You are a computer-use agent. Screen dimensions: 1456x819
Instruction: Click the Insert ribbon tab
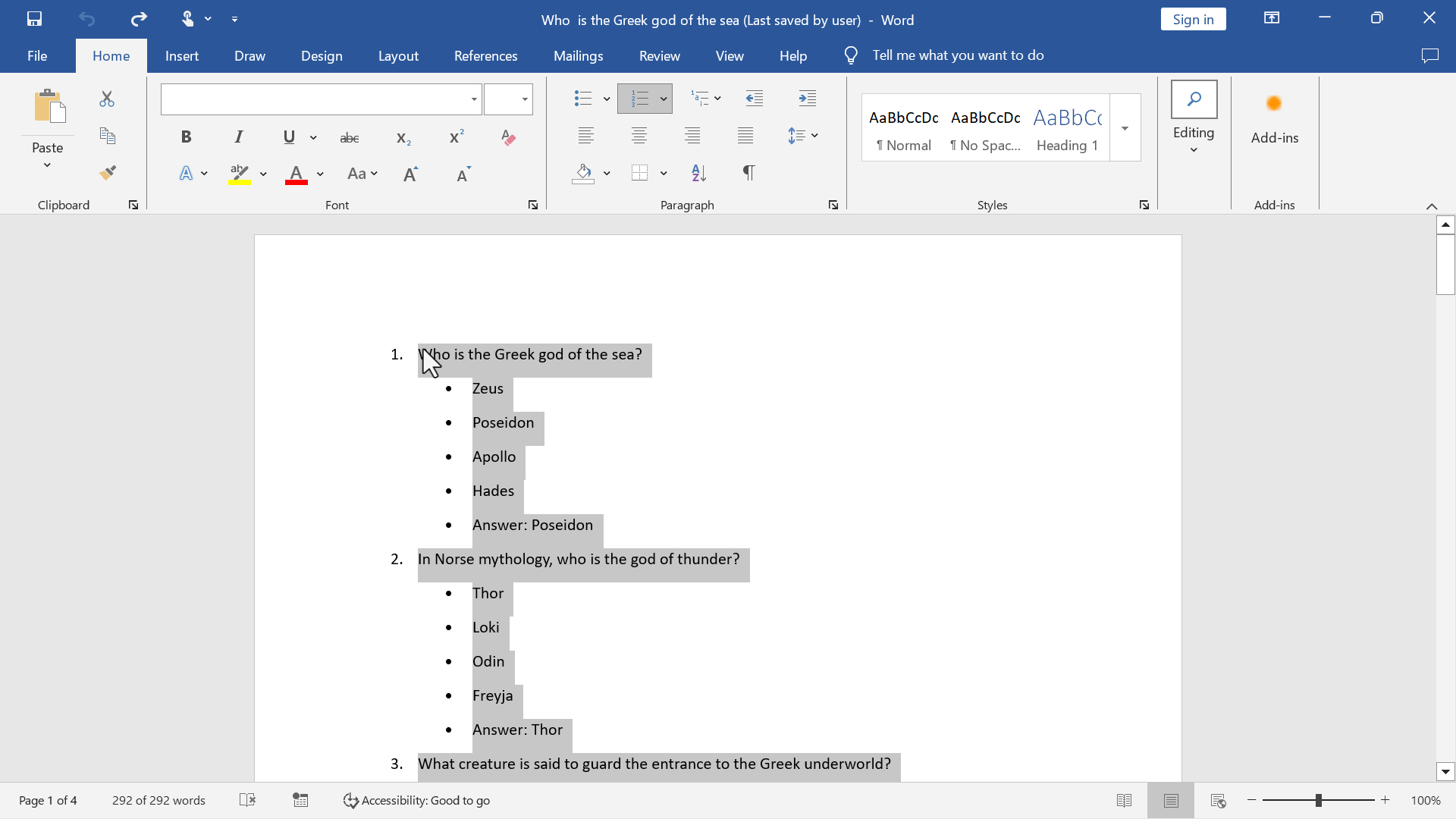(x=181, y=55)
